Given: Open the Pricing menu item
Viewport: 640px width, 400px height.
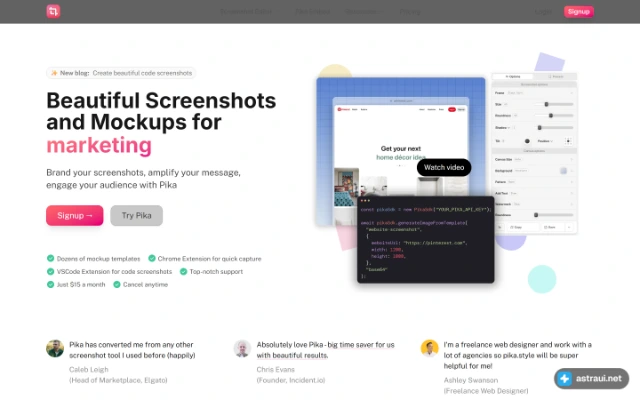Looking at the screenshot, I should point(410,11).
